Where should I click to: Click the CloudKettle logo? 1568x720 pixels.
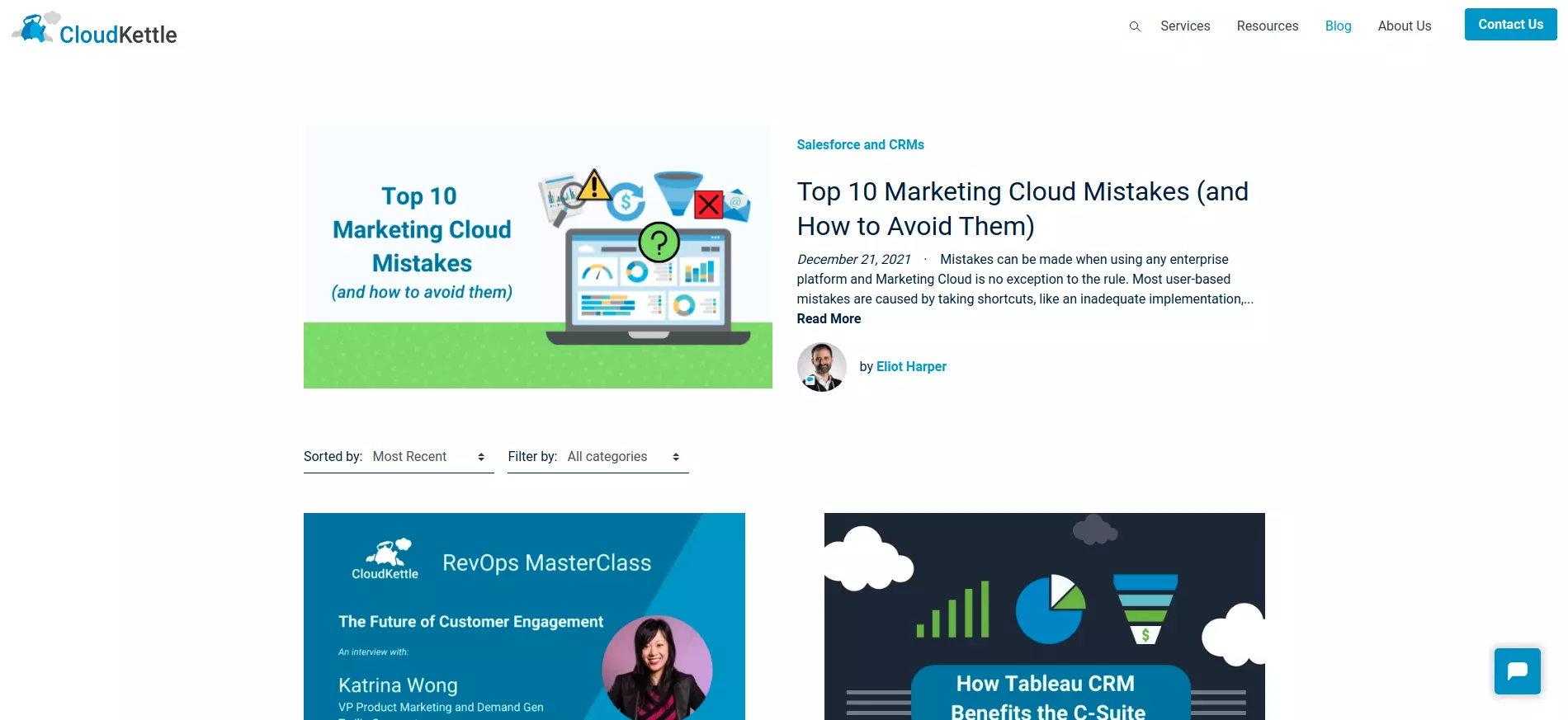tap(94, 28)
